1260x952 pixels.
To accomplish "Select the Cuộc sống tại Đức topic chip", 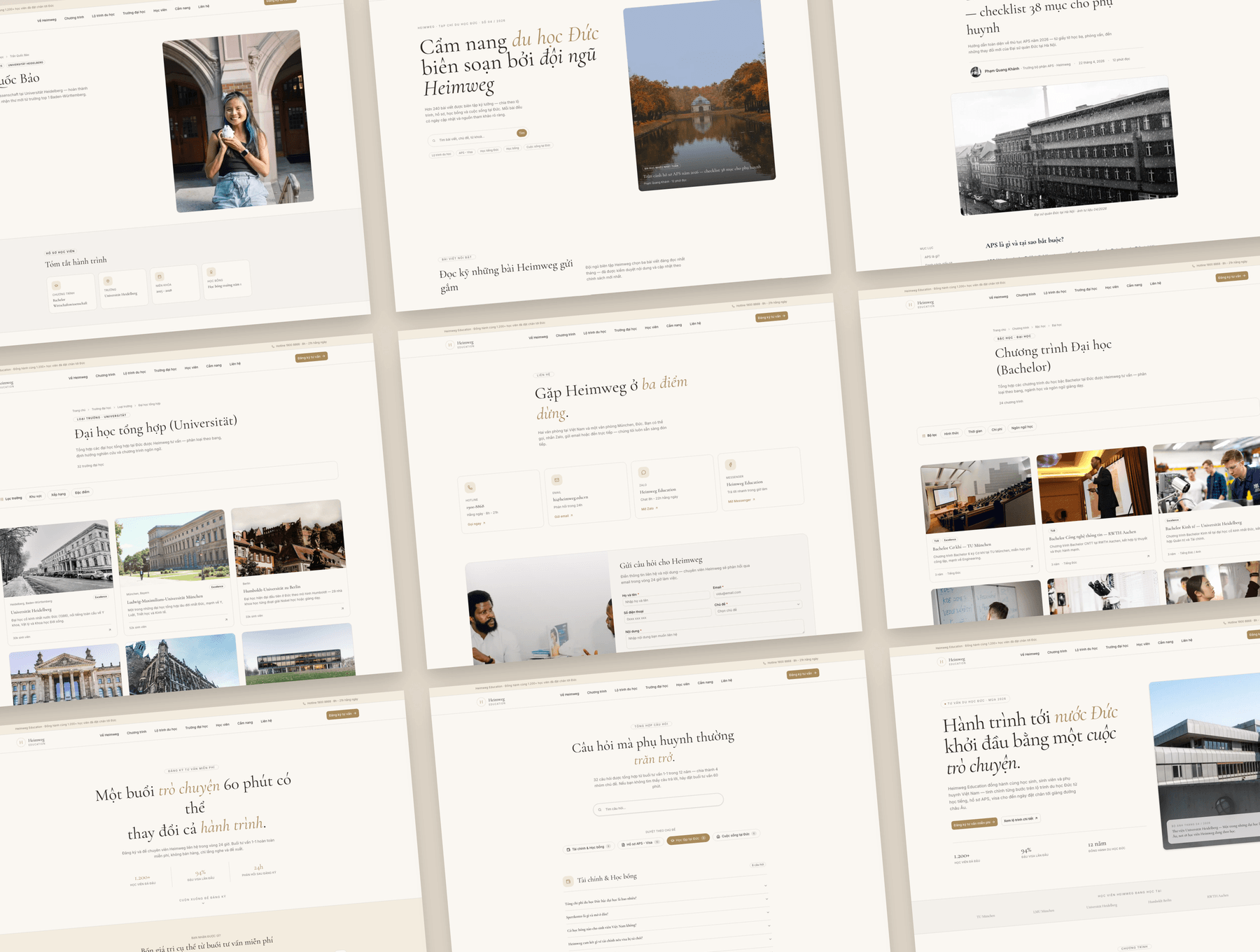I will [x=736, y=834].
